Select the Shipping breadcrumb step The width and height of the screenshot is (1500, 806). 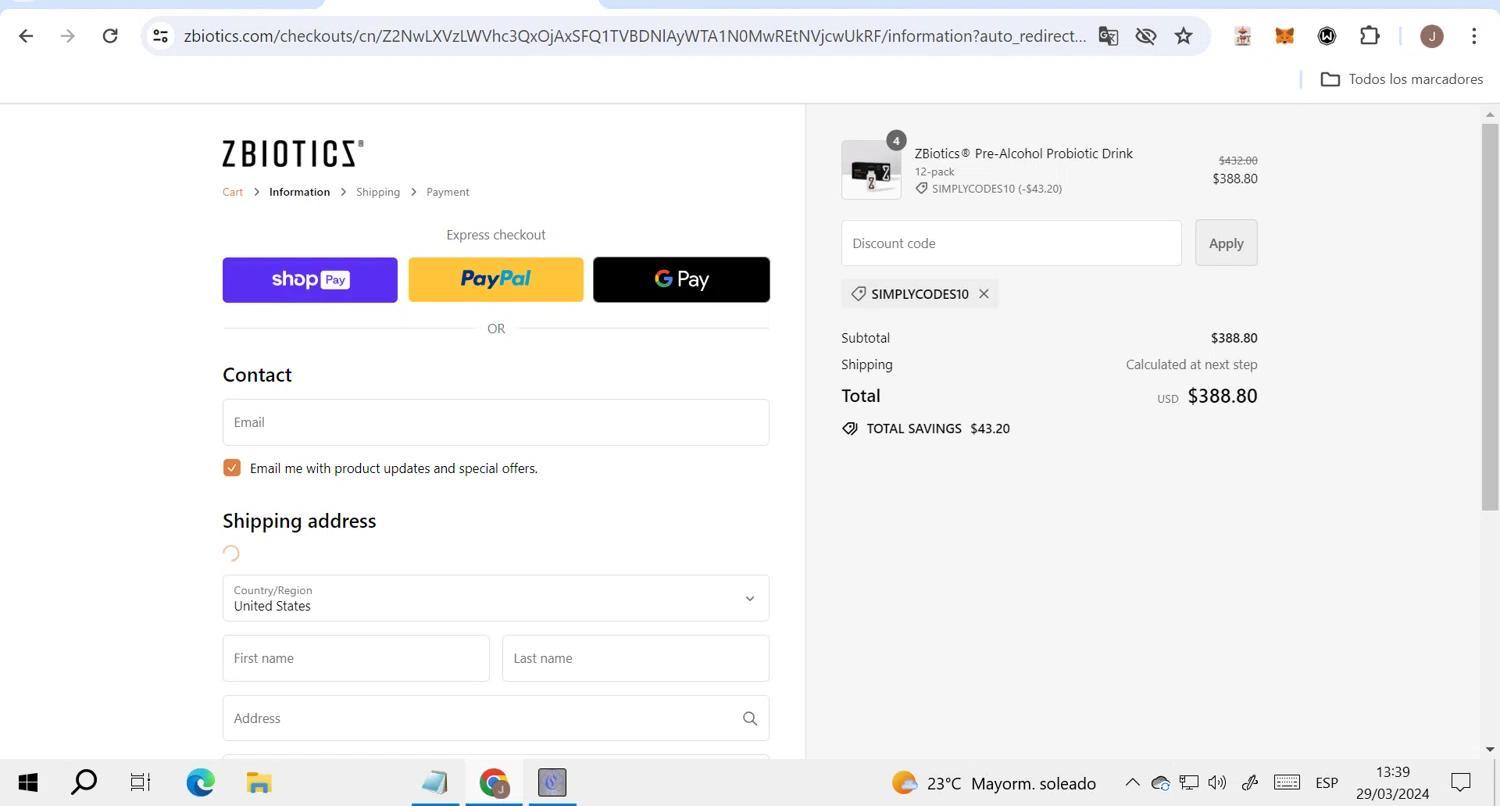click(378, 192)
